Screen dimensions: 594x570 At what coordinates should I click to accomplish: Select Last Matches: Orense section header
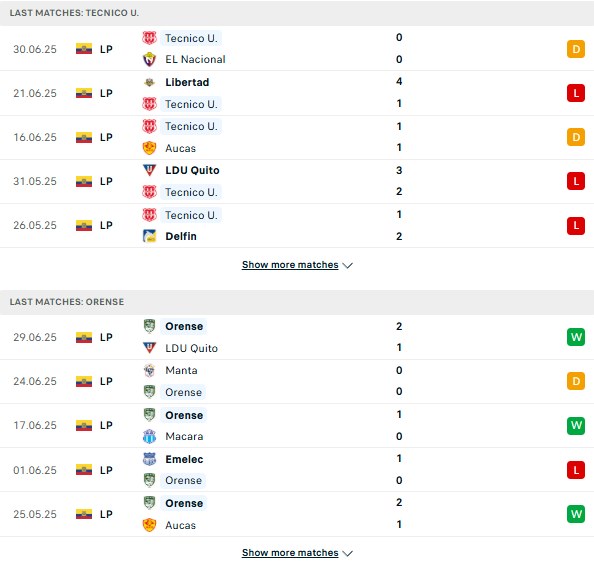(x=297, y=302)
